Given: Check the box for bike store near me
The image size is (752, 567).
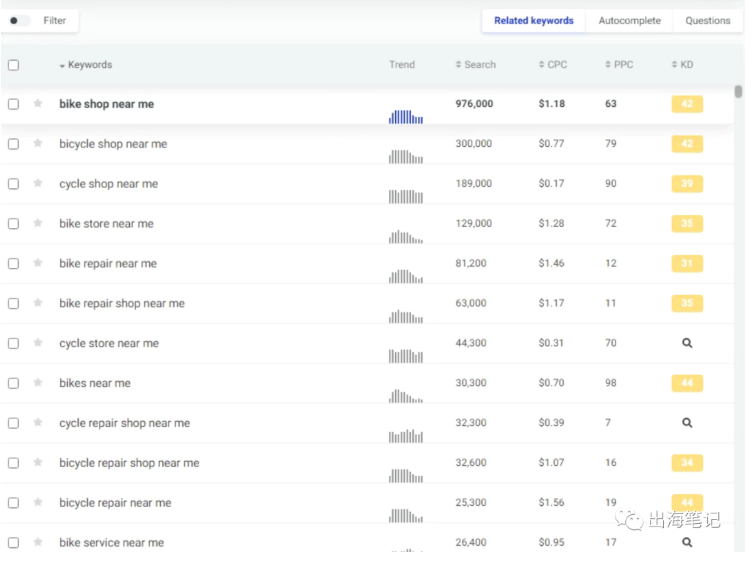Looking at the screenshot, I should 13,224.
